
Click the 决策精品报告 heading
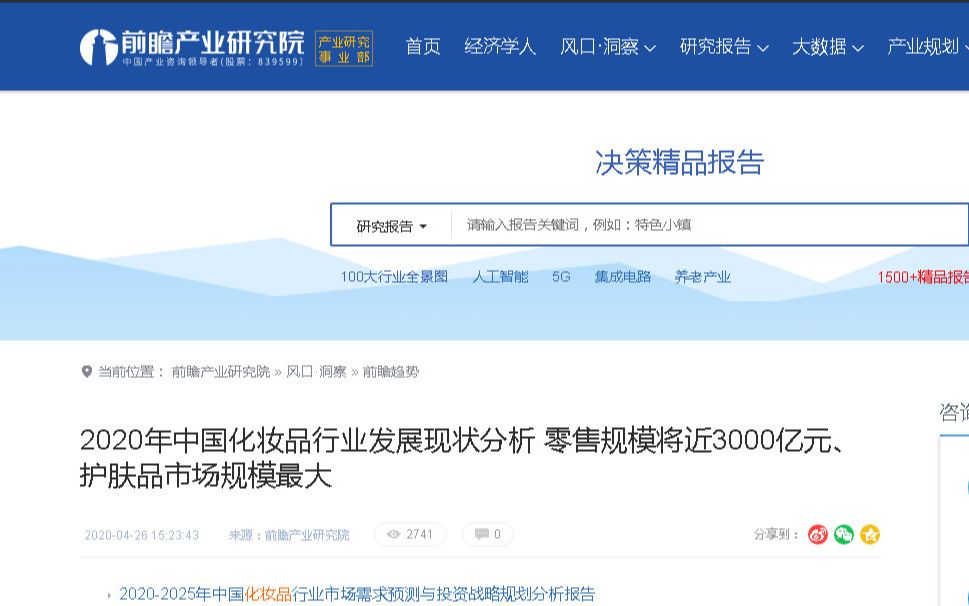pos(679,163)
